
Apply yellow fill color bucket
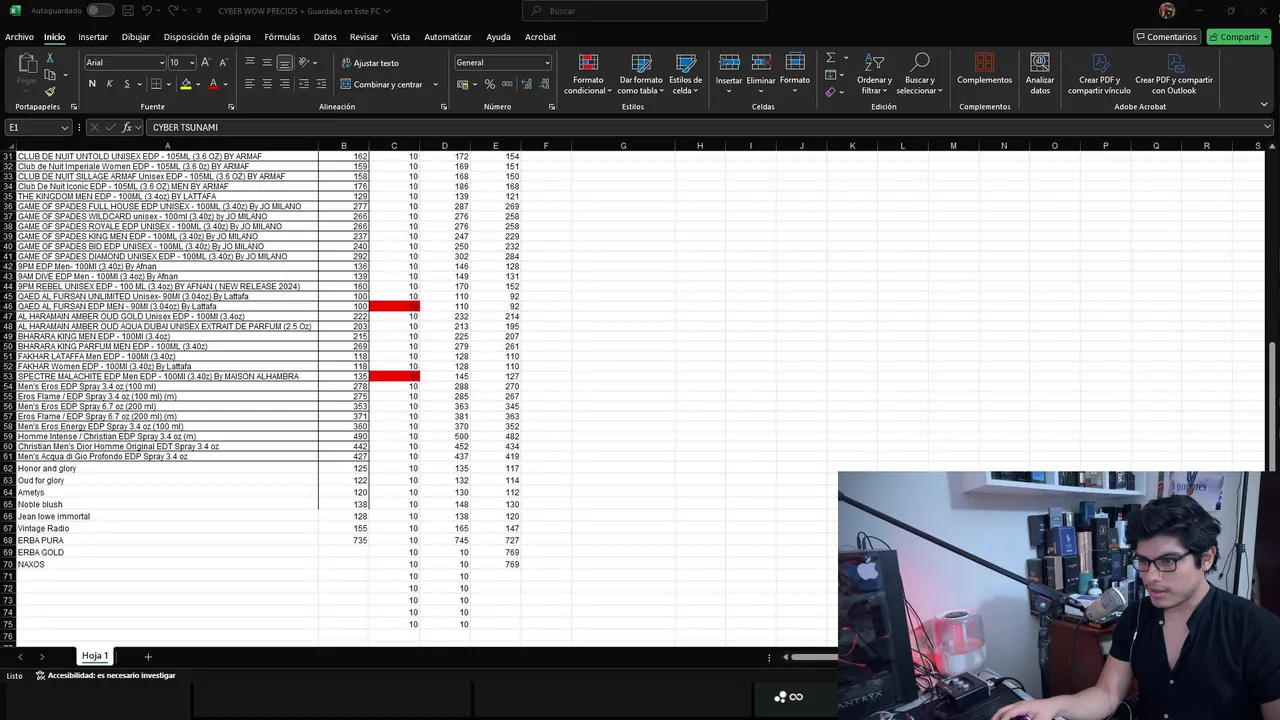tap(185, 84)
